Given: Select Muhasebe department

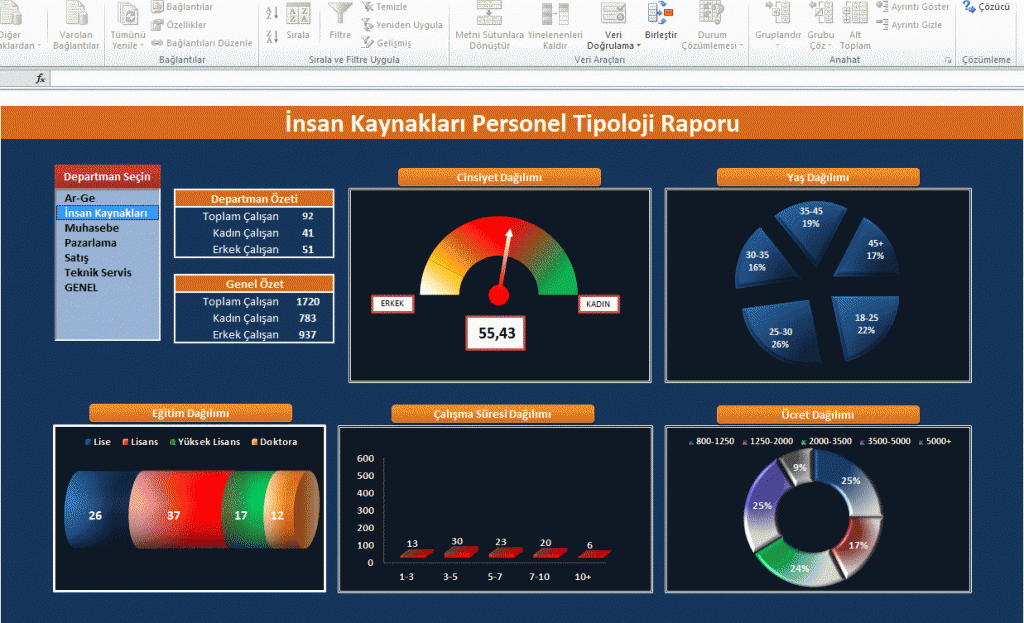Looking at the screenshot, I should tap(108, 228).
